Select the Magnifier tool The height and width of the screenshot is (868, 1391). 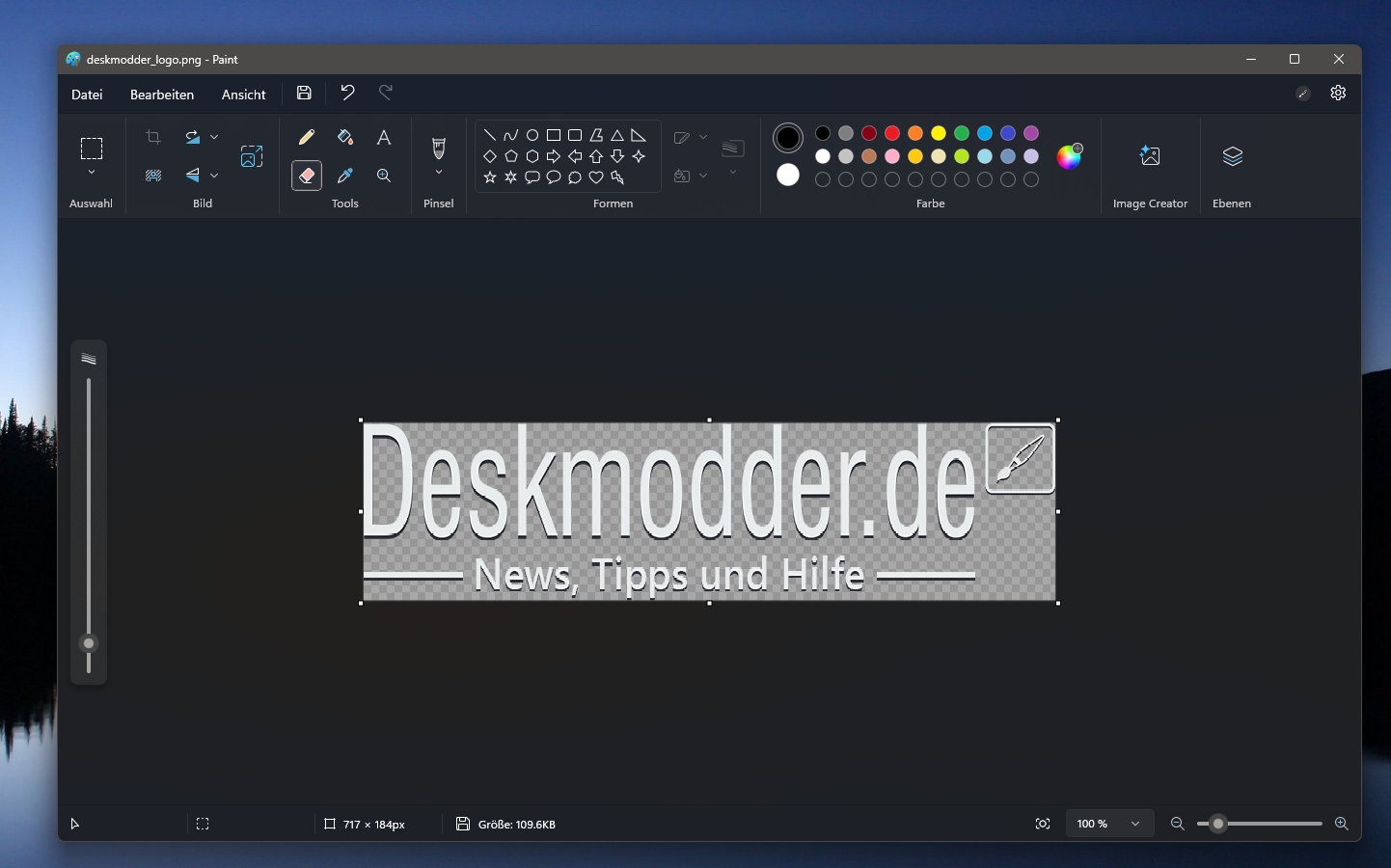coord(384,176)
